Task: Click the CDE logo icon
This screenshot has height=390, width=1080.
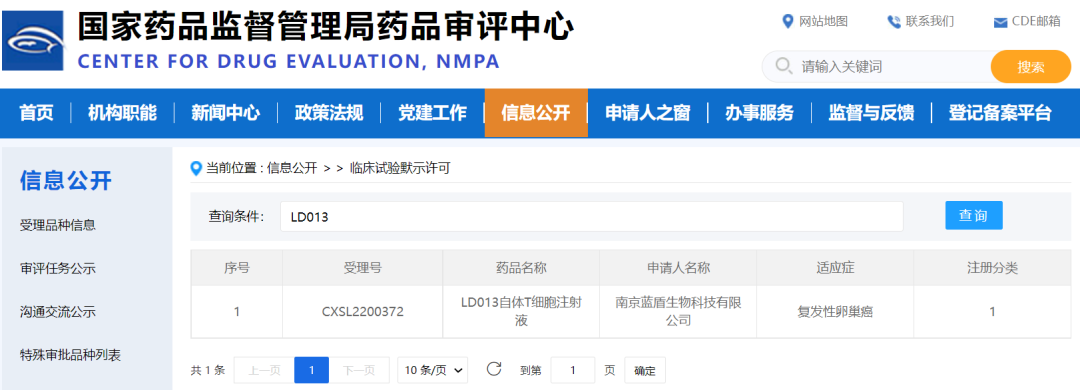Action: pos(33,40)
